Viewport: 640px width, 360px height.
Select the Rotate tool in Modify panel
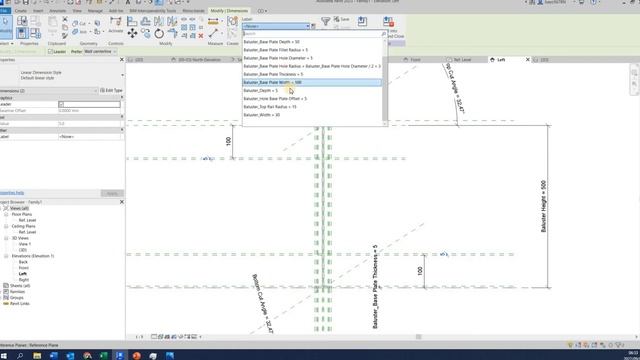coord(159,33)
